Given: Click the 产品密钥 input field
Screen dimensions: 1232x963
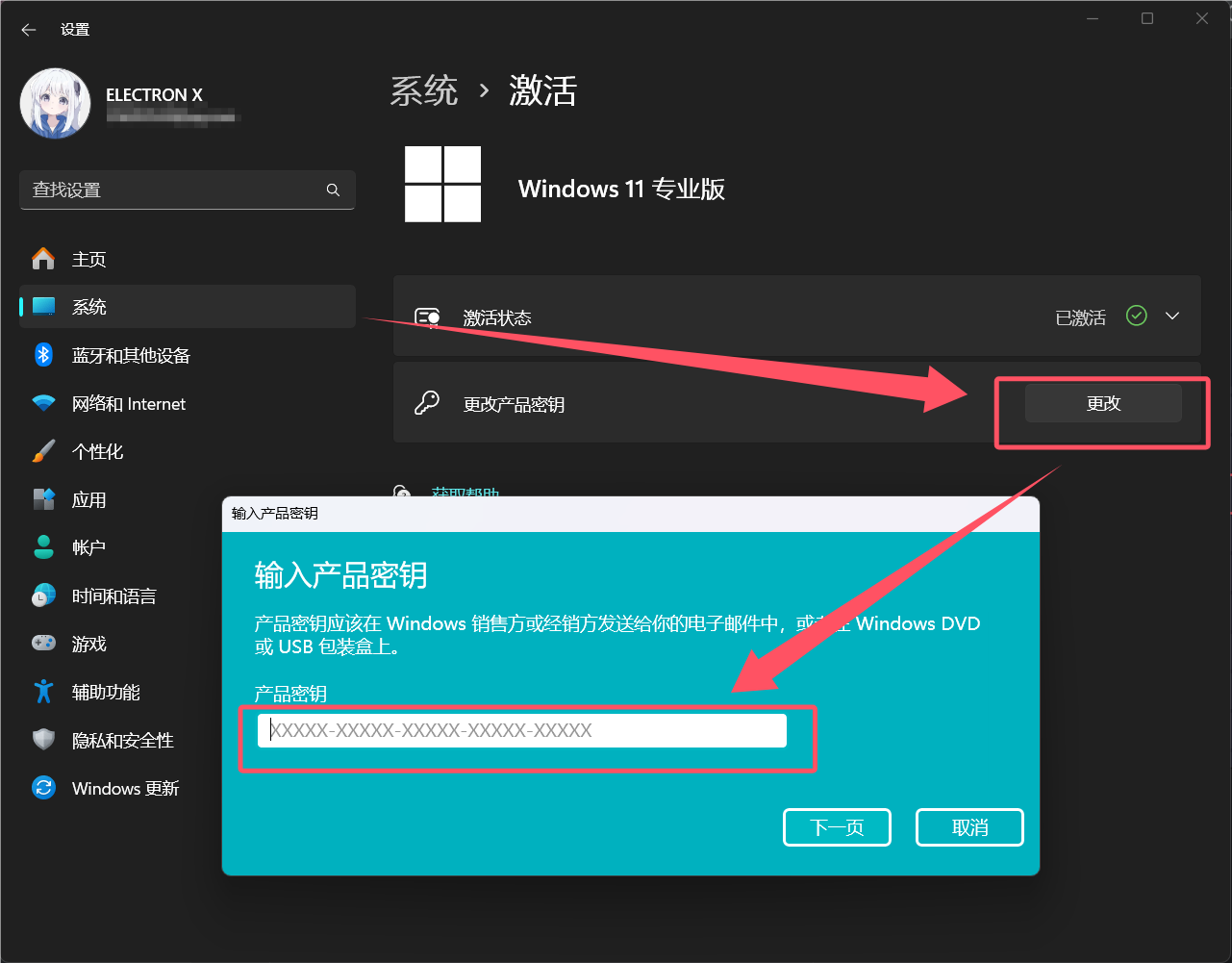Looking at the screenshot, I should (521, 730).
